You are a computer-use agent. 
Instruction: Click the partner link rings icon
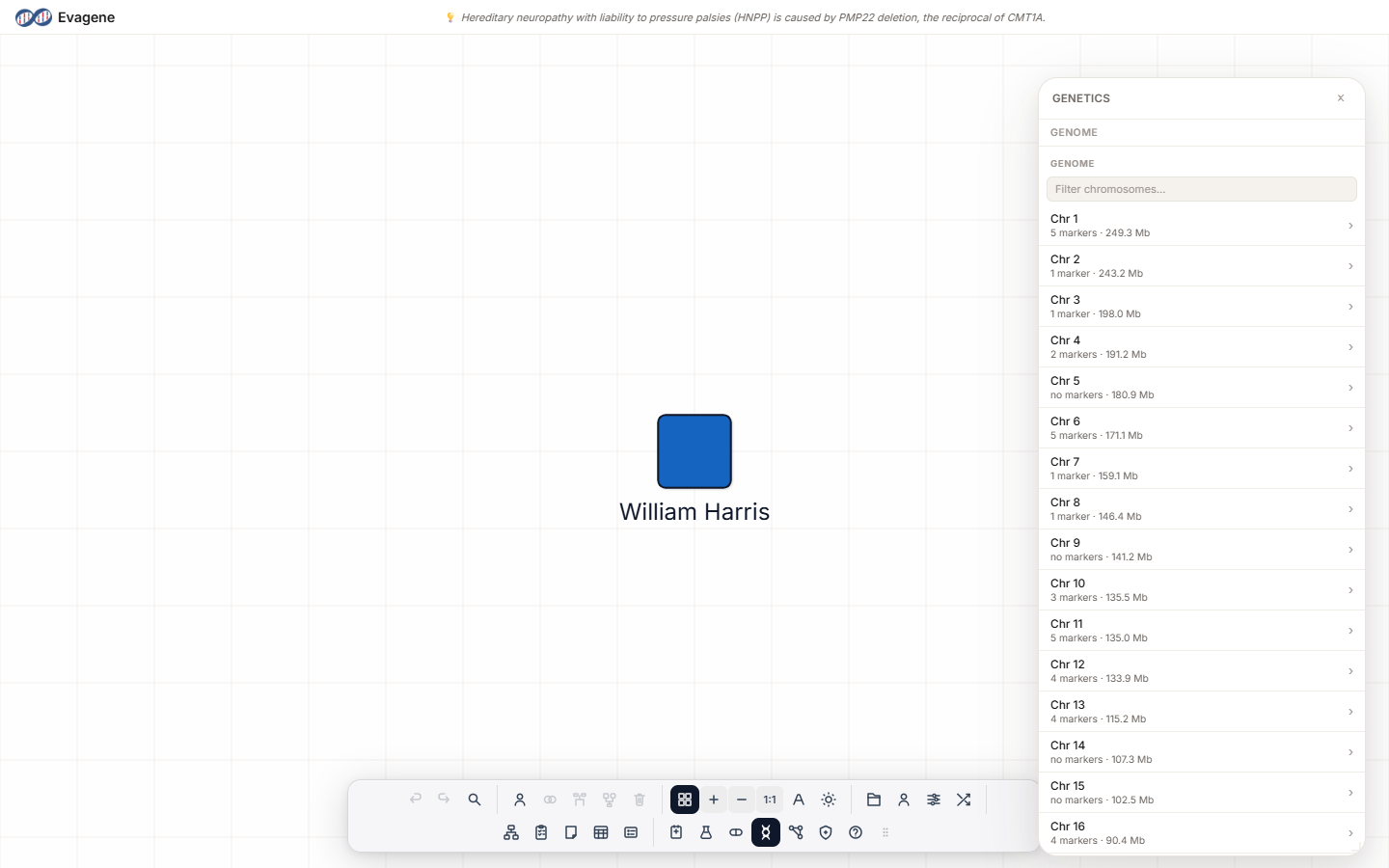[550, 800]
